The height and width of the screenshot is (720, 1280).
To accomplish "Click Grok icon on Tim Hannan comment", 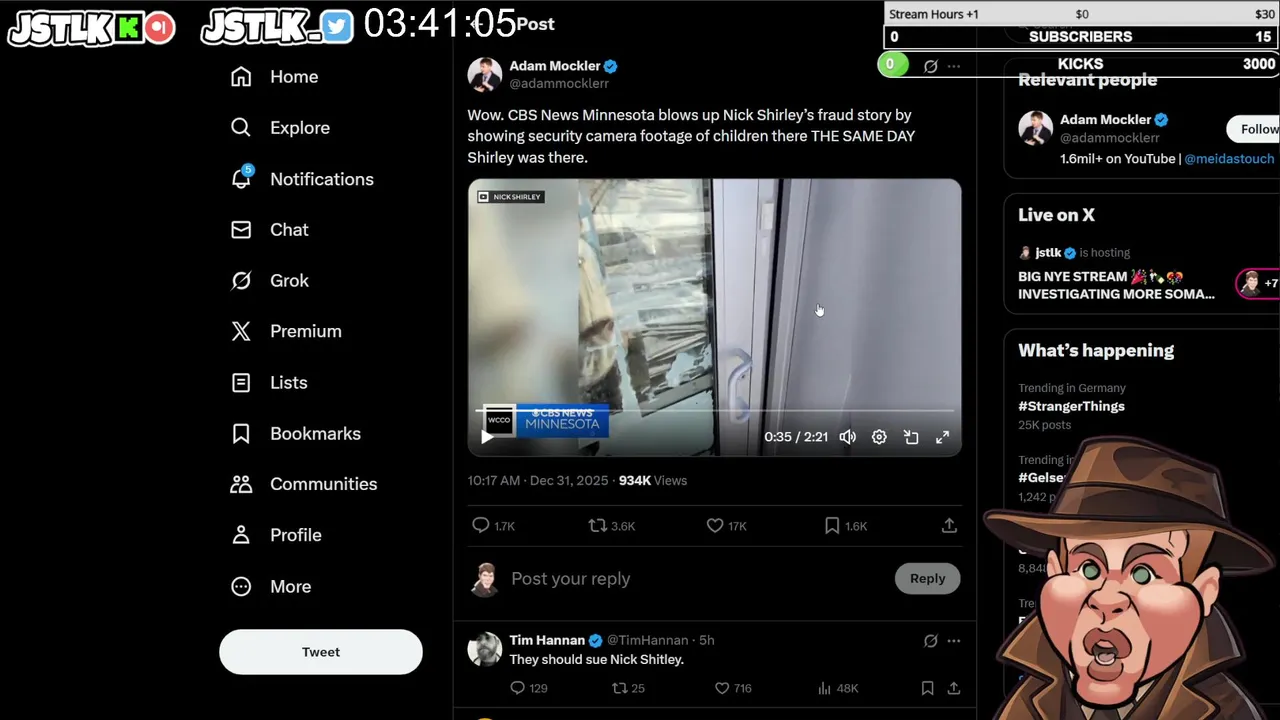I will 931,640.
